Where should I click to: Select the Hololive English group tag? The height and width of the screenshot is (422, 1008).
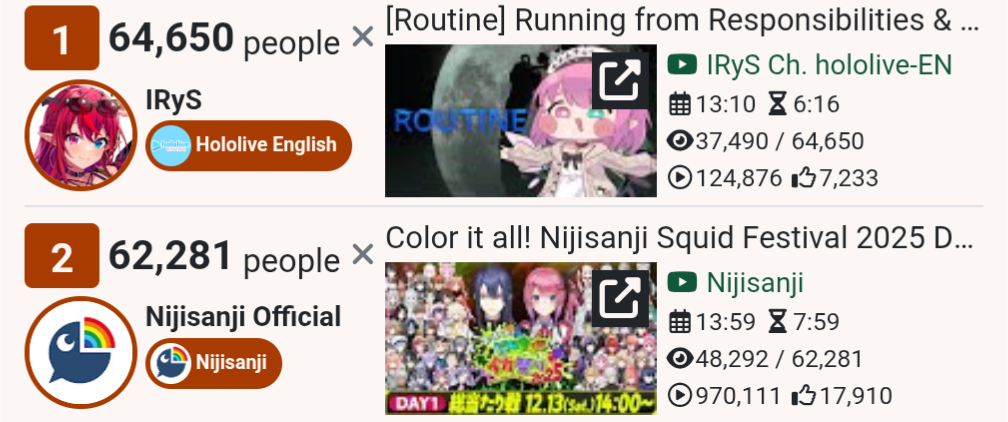[x=249, y=145]
